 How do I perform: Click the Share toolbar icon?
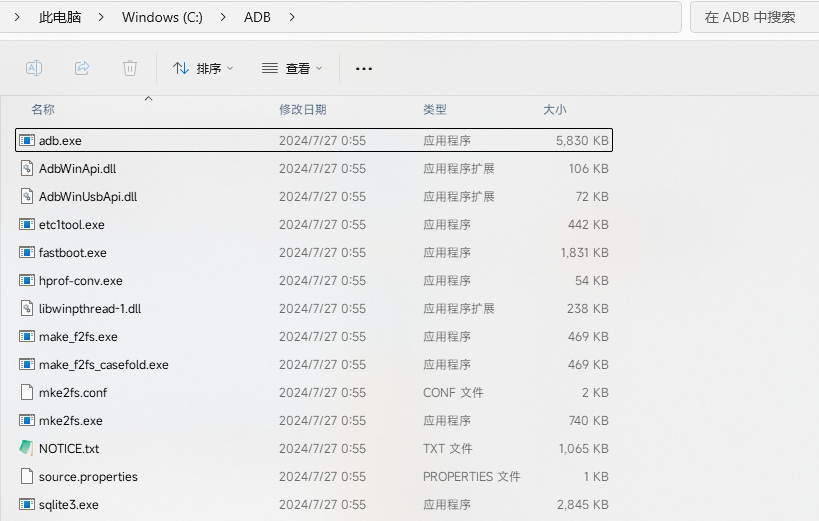(x=82, y=68)
